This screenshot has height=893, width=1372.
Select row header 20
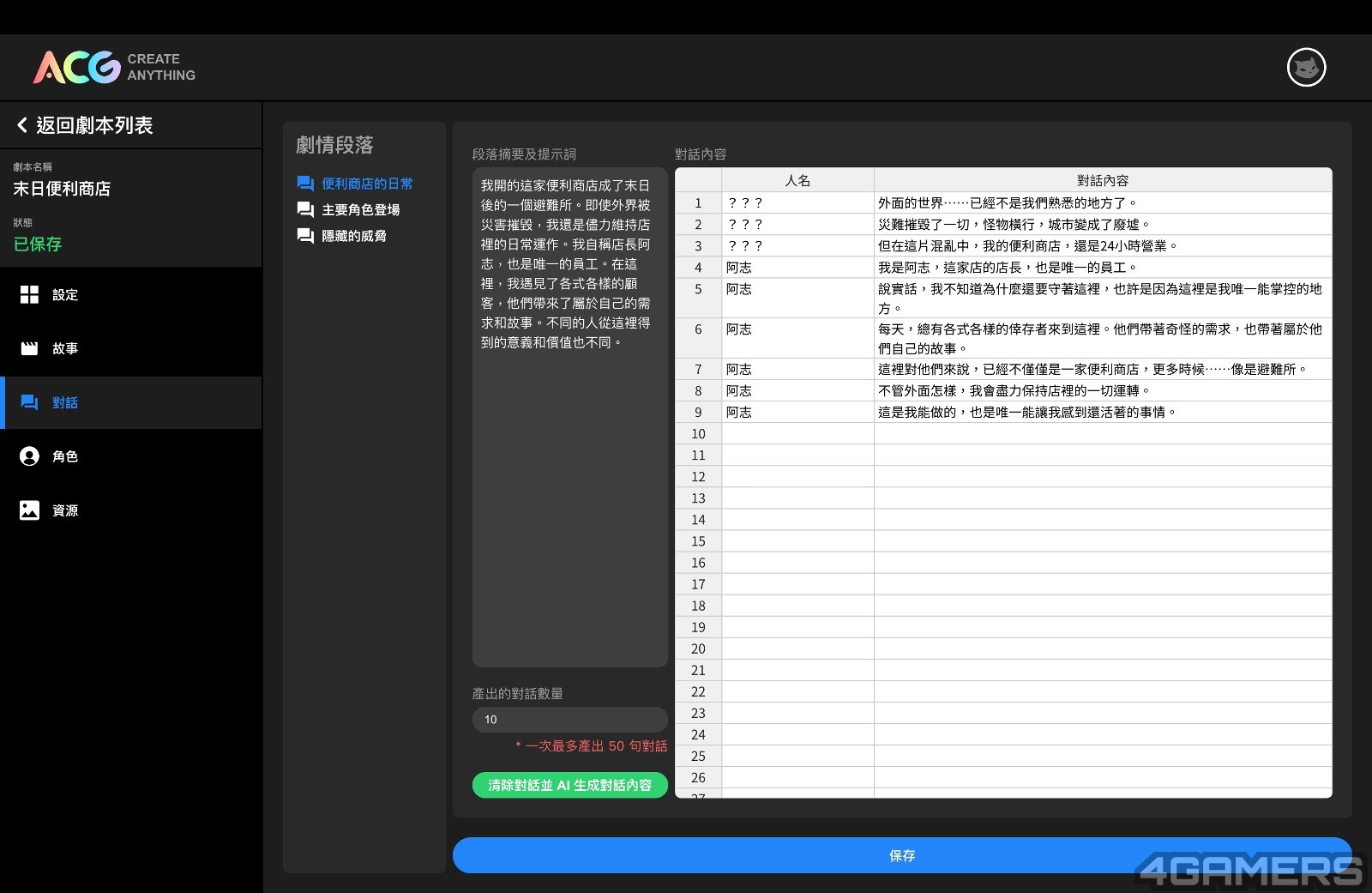[698, 649]
